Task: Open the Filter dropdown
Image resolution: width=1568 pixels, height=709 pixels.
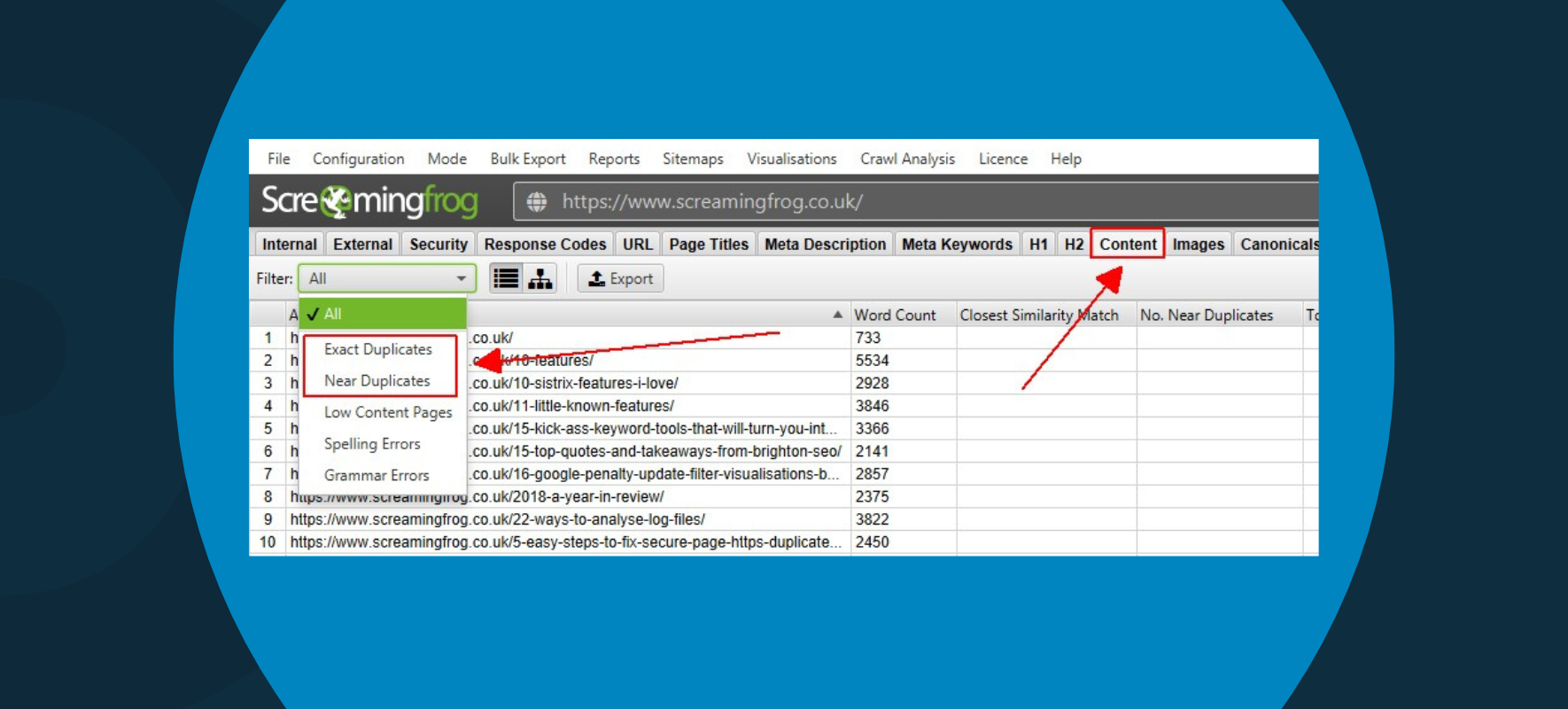Action: point(387,278)
